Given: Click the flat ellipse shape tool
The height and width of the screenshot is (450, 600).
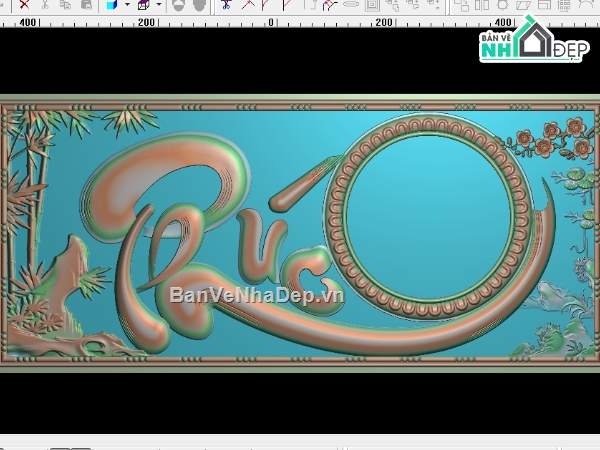Looking at the screenshot, I should (x=351, y=4).
